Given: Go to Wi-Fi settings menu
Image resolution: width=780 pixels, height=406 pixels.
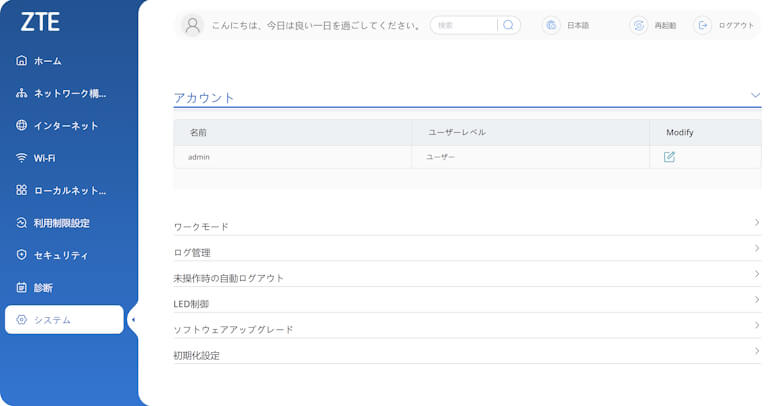Looking at the screenshot, I should pyautogui.click(x=44, y=158).
